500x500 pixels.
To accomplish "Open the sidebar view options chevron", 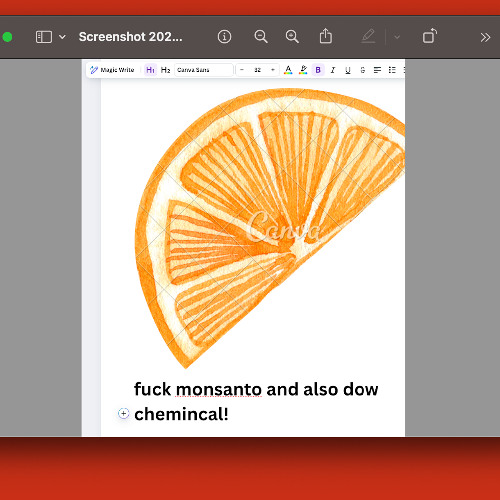I will pyautogui.click(x=62, y=37).
